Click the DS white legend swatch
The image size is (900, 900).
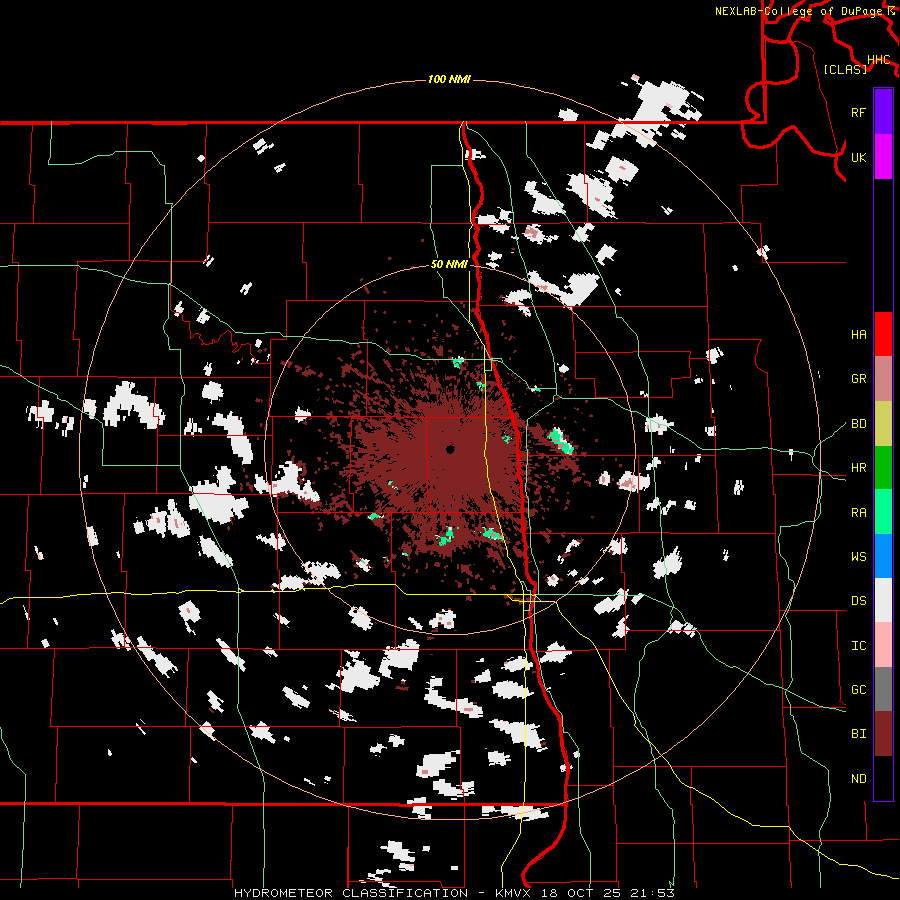(x=883, y=600)
